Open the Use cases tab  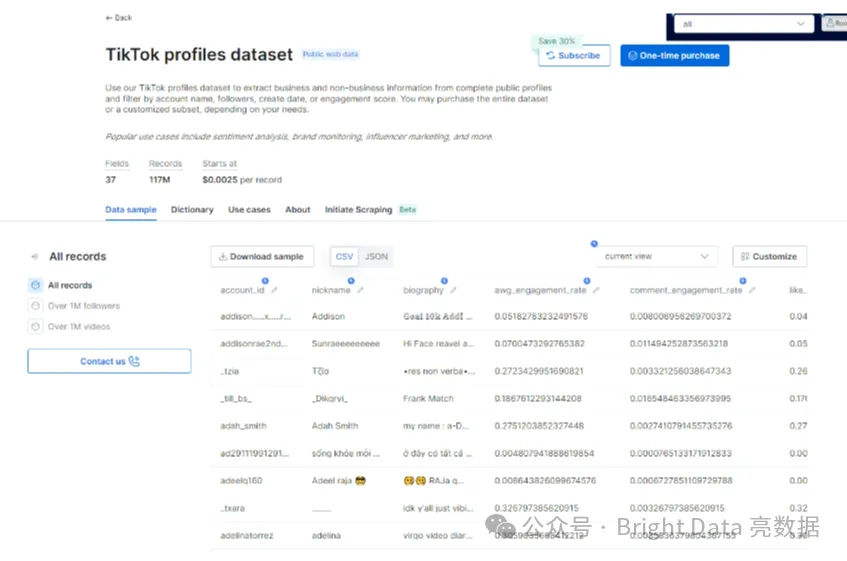click(x=249, y=209)
